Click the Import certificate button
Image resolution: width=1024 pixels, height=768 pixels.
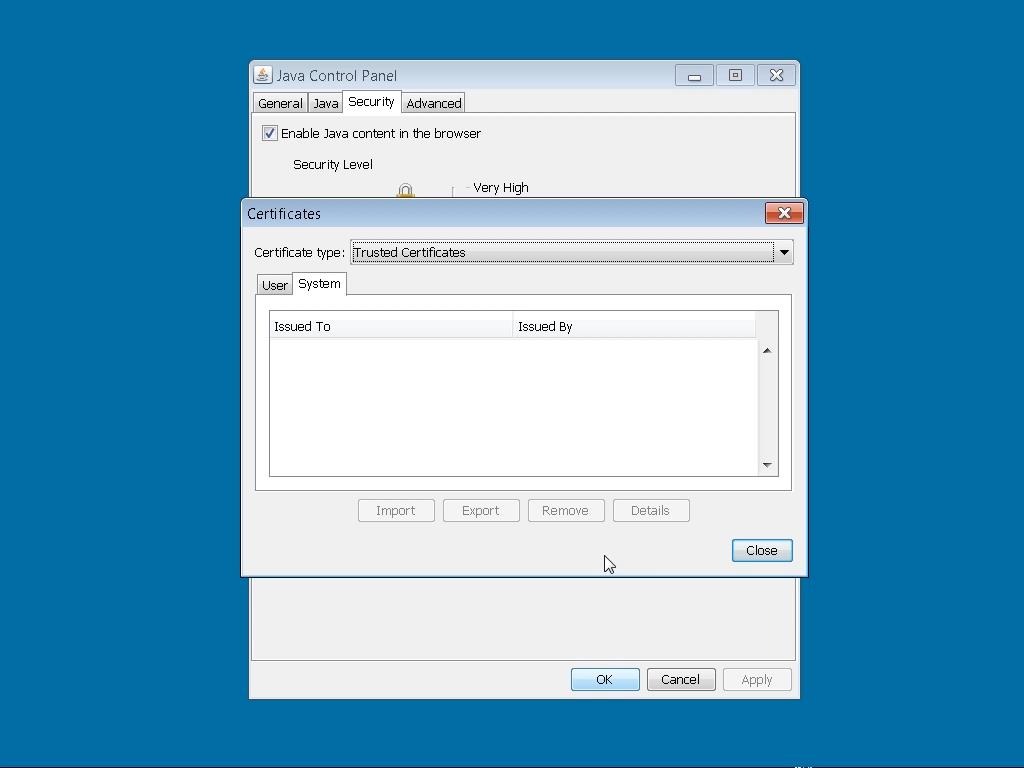click(396, 511)
